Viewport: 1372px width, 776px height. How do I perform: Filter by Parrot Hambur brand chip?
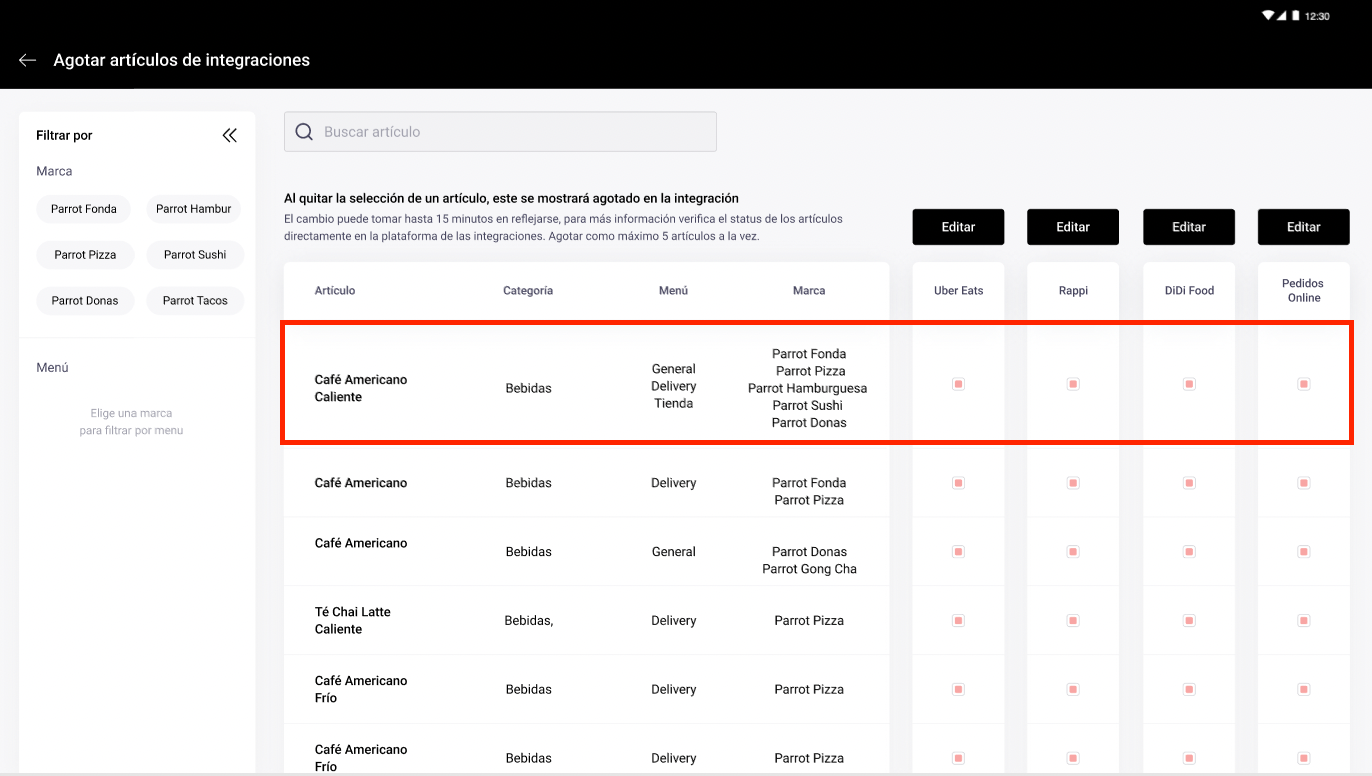point(194,209)
